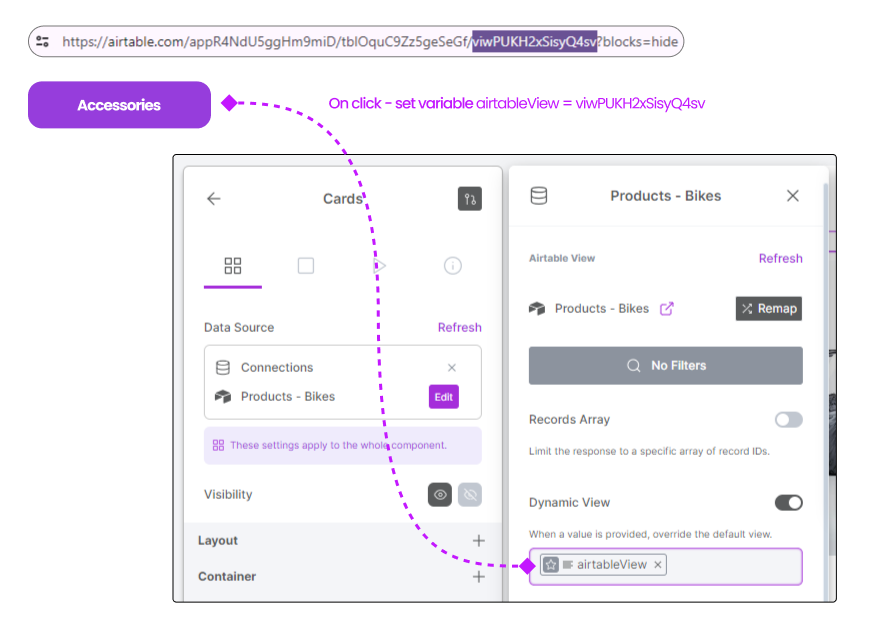875x622 pixels.
Task: Click the Container section label
Action: pos(227,577)
